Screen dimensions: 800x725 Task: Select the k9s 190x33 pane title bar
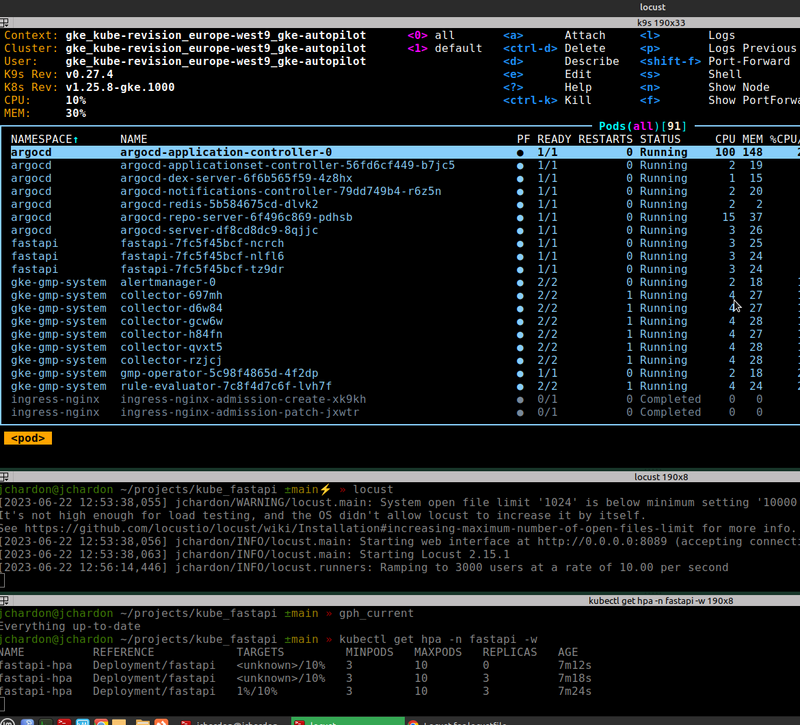(400, 22)
